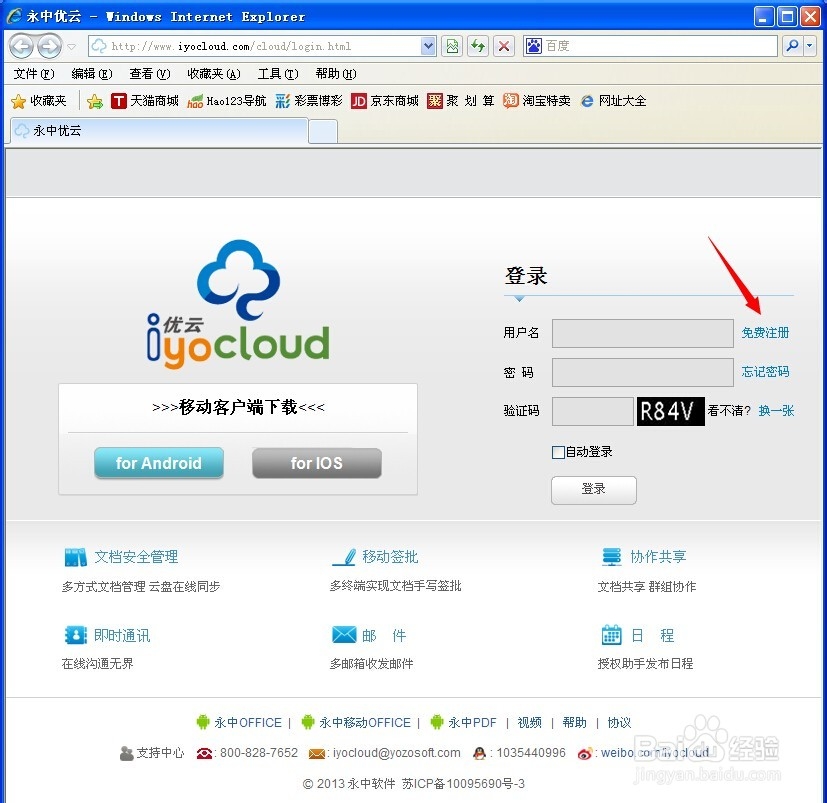This screenshot has width=827, height=803.
Task: Open the 帮助 footer link
Action: click(574, 722)
